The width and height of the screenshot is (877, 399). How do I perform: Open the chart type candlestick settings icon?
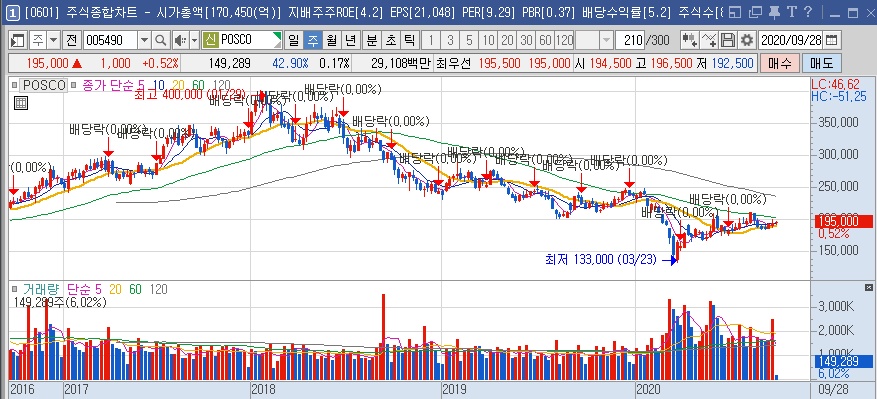point(690,40)
